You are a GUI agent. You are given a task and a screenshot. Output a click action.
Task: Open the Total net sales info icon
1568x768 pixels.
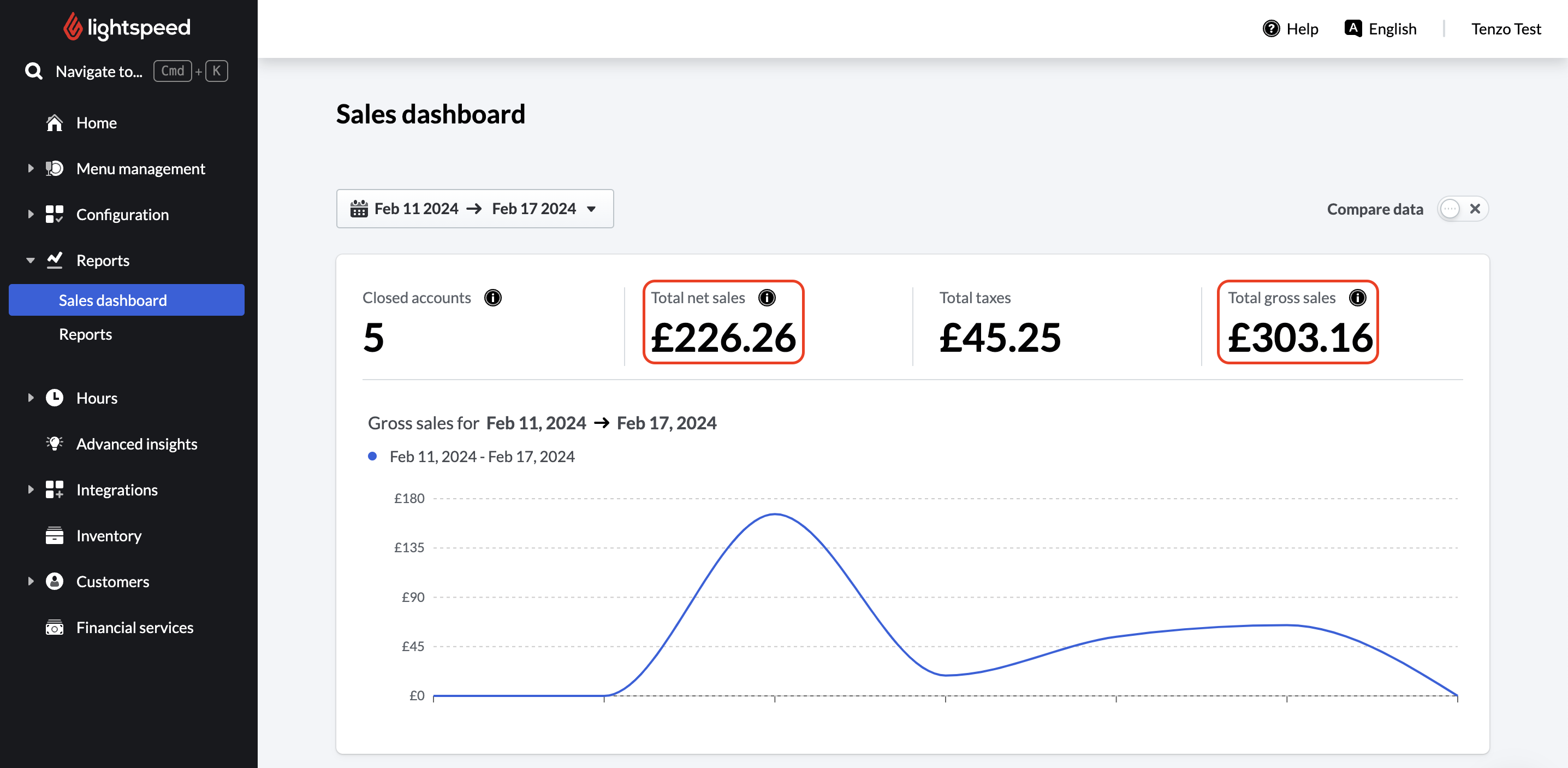767,298
